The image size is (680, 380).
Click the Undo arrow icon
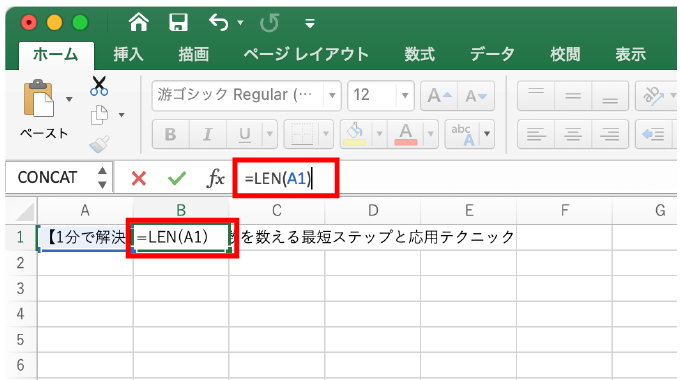[219, 22]
